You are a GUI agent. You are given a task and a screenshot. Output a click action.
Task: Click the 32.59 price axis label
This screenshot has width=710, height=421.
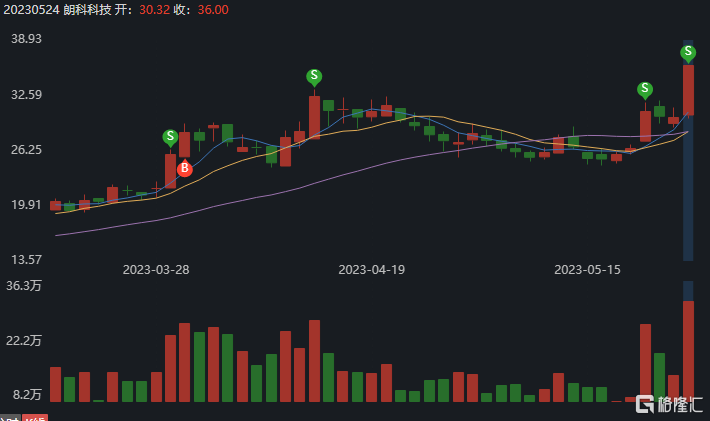(26, 95)
